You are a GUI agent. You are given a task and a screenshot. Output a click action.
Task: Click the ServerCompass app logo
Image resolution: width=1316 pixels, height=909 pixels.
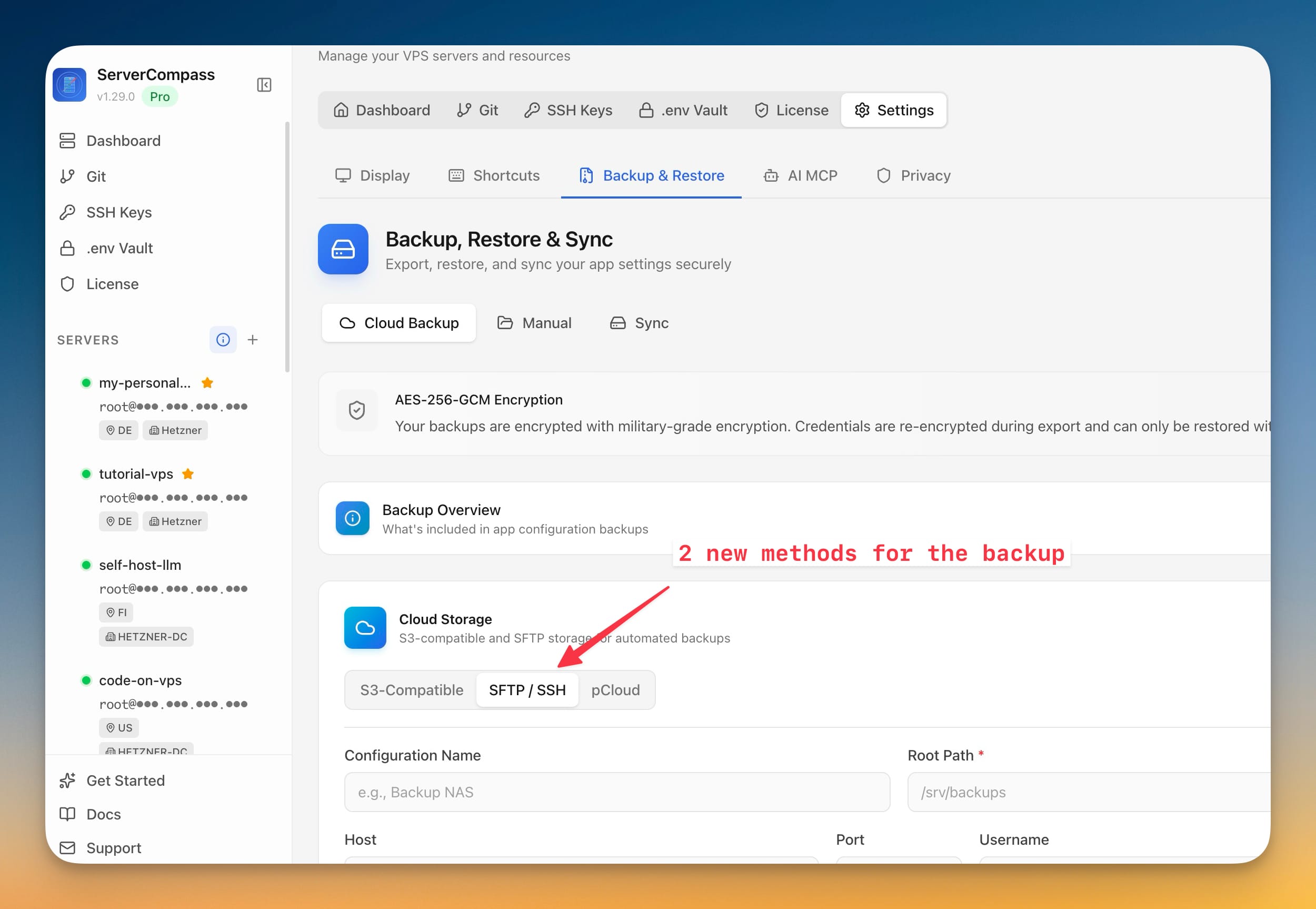(69, 85)
